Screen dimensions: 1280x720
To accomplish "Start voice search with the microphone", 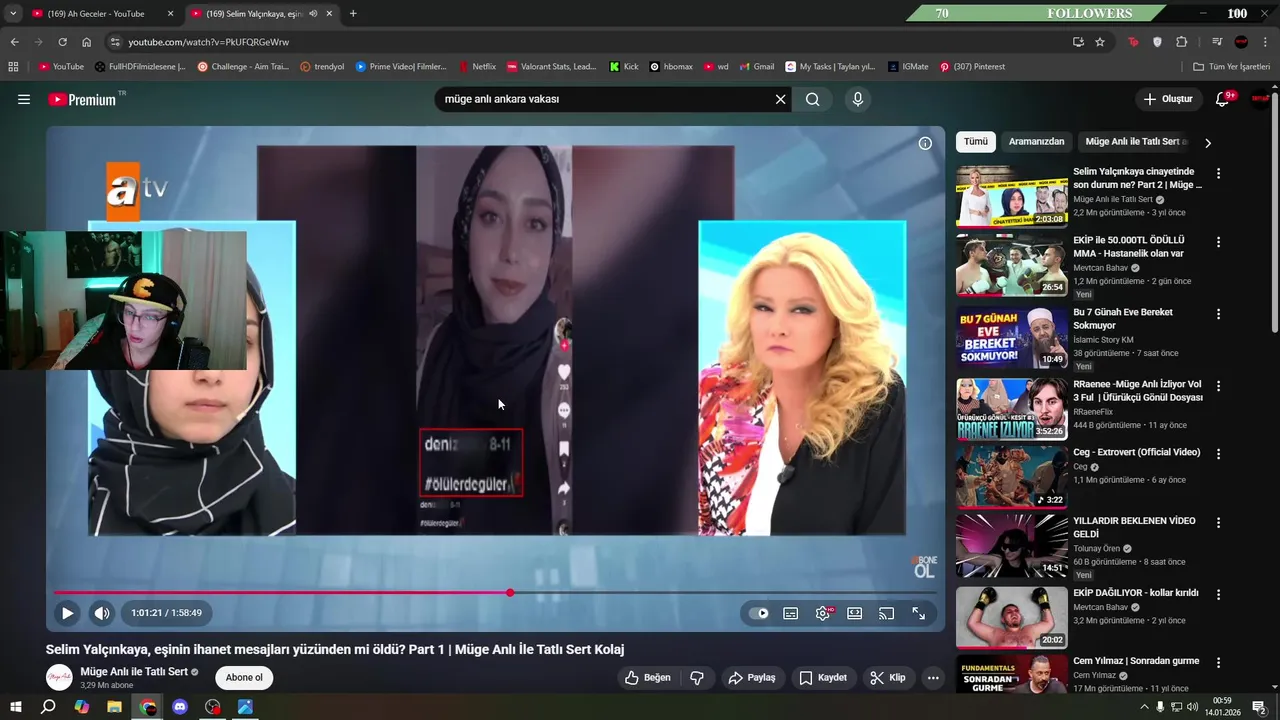I will [857, 99].
